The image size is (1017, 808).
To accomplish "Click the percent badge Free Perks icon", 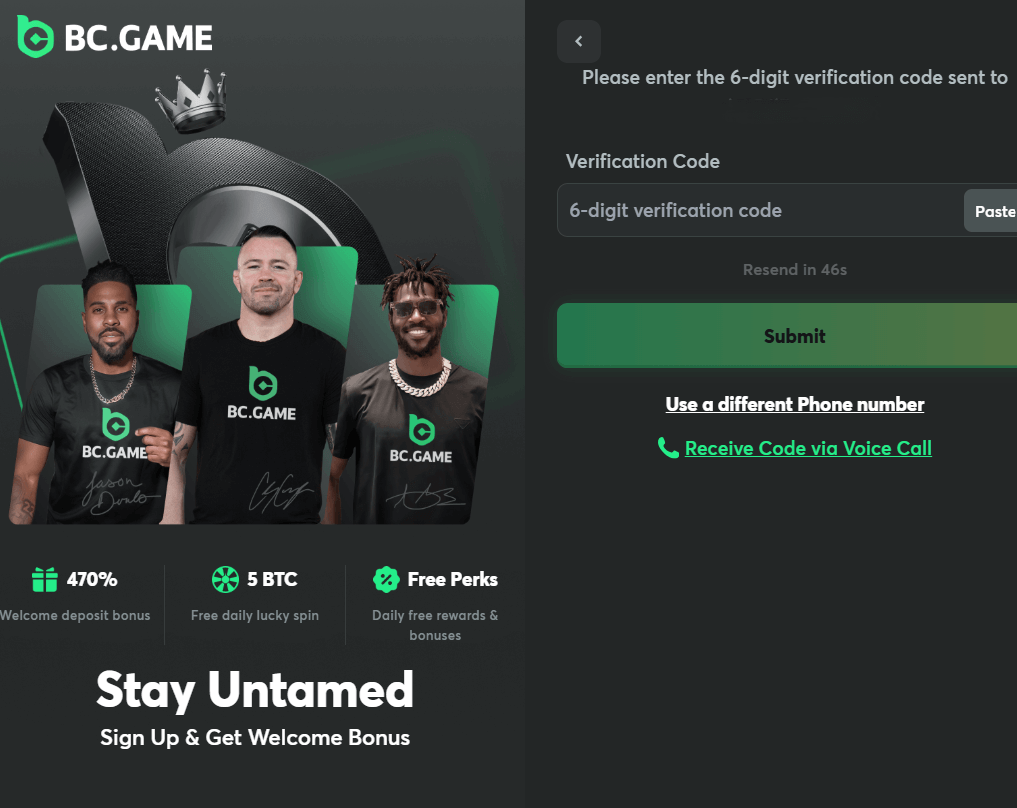I will pyautogui.click(x=386, y=579).
